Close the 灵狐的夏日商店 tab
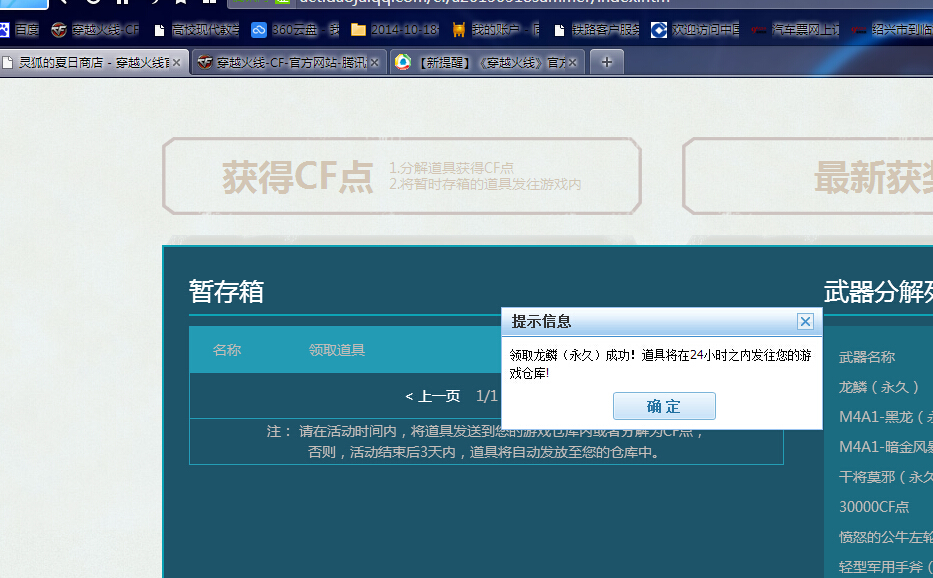Image resolution: width=933 pixels, height=578 pixels. pos(177,63)
